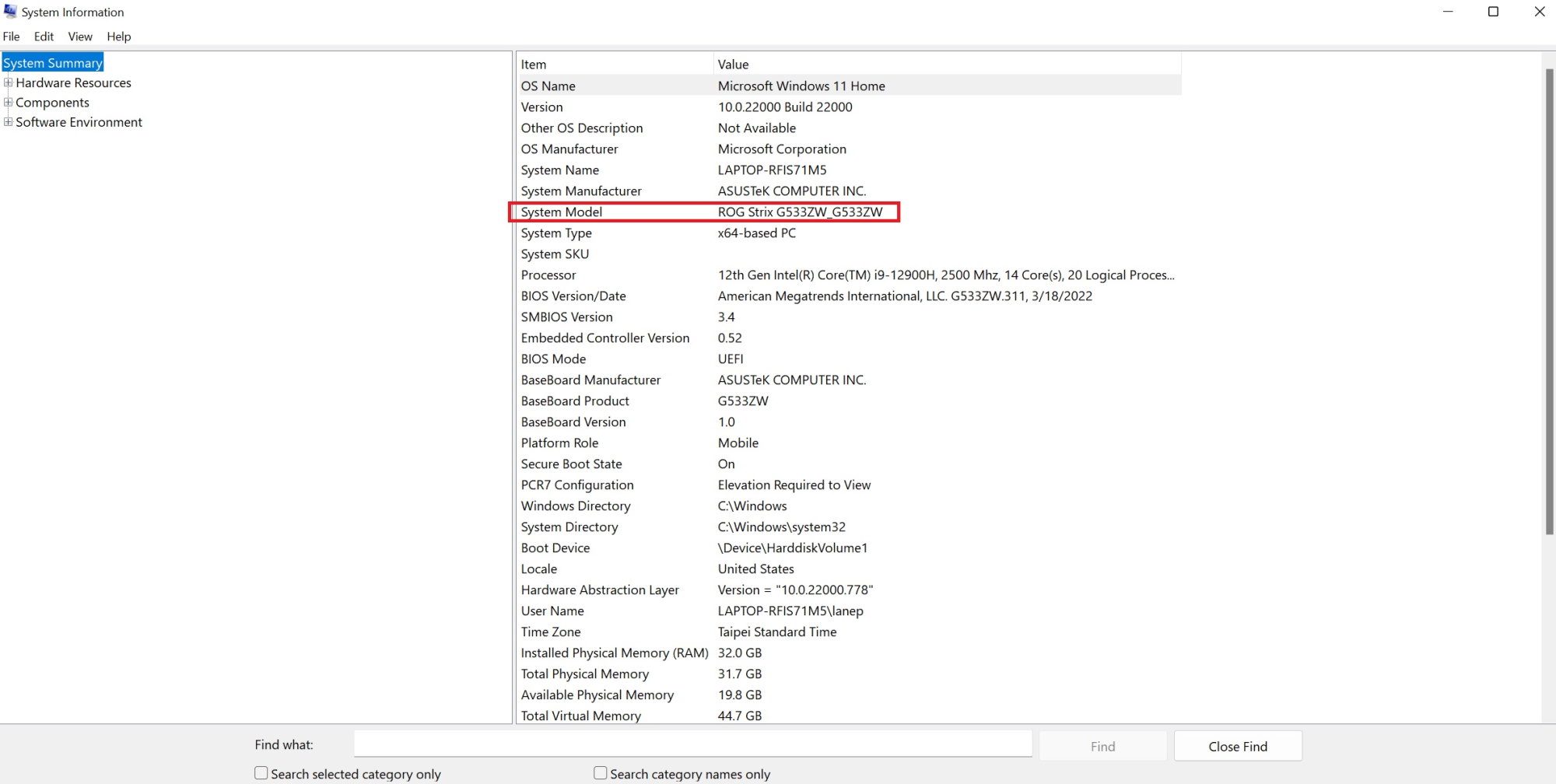The image size is (1556, 784).
Task: Select the Secure Boot State row
Action: 849,464
